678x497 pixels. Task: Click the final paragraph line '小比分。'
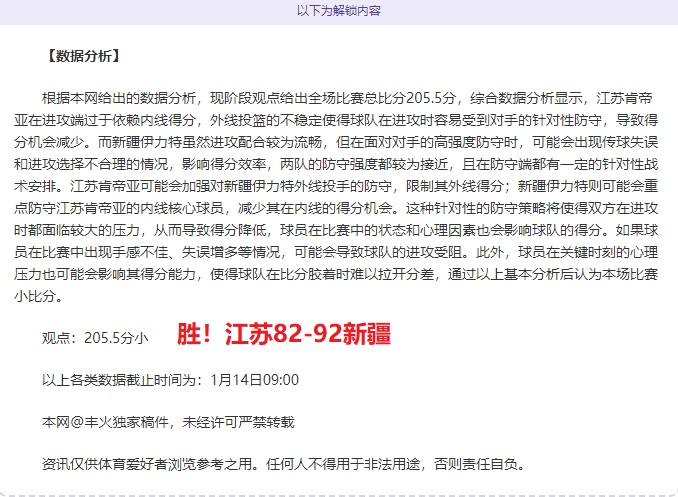point(38,296)
